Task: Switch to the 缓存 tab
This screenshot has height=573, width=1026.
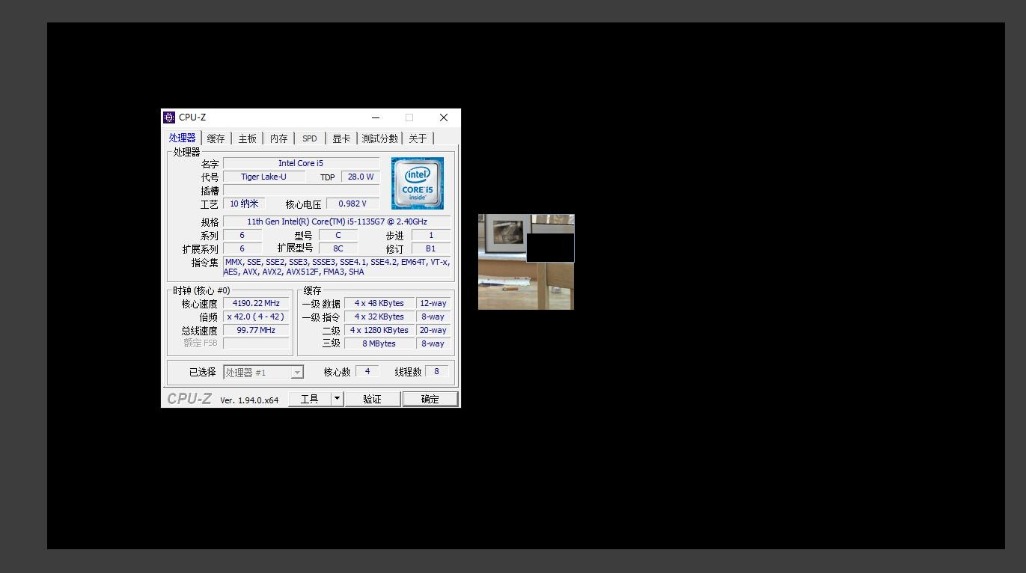Action: point(216,139)
